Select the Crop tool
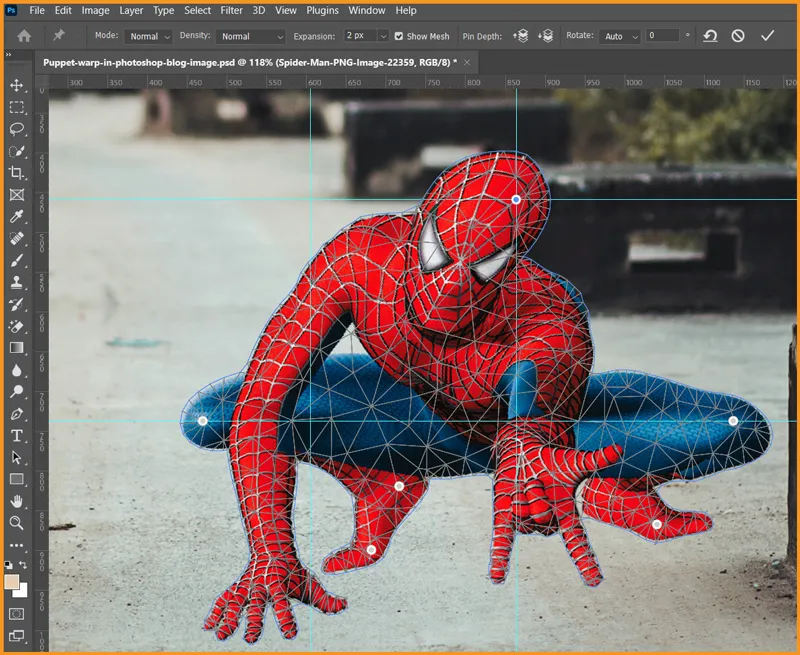Screen dimensions: 800x655 click(x=17, y=173)
